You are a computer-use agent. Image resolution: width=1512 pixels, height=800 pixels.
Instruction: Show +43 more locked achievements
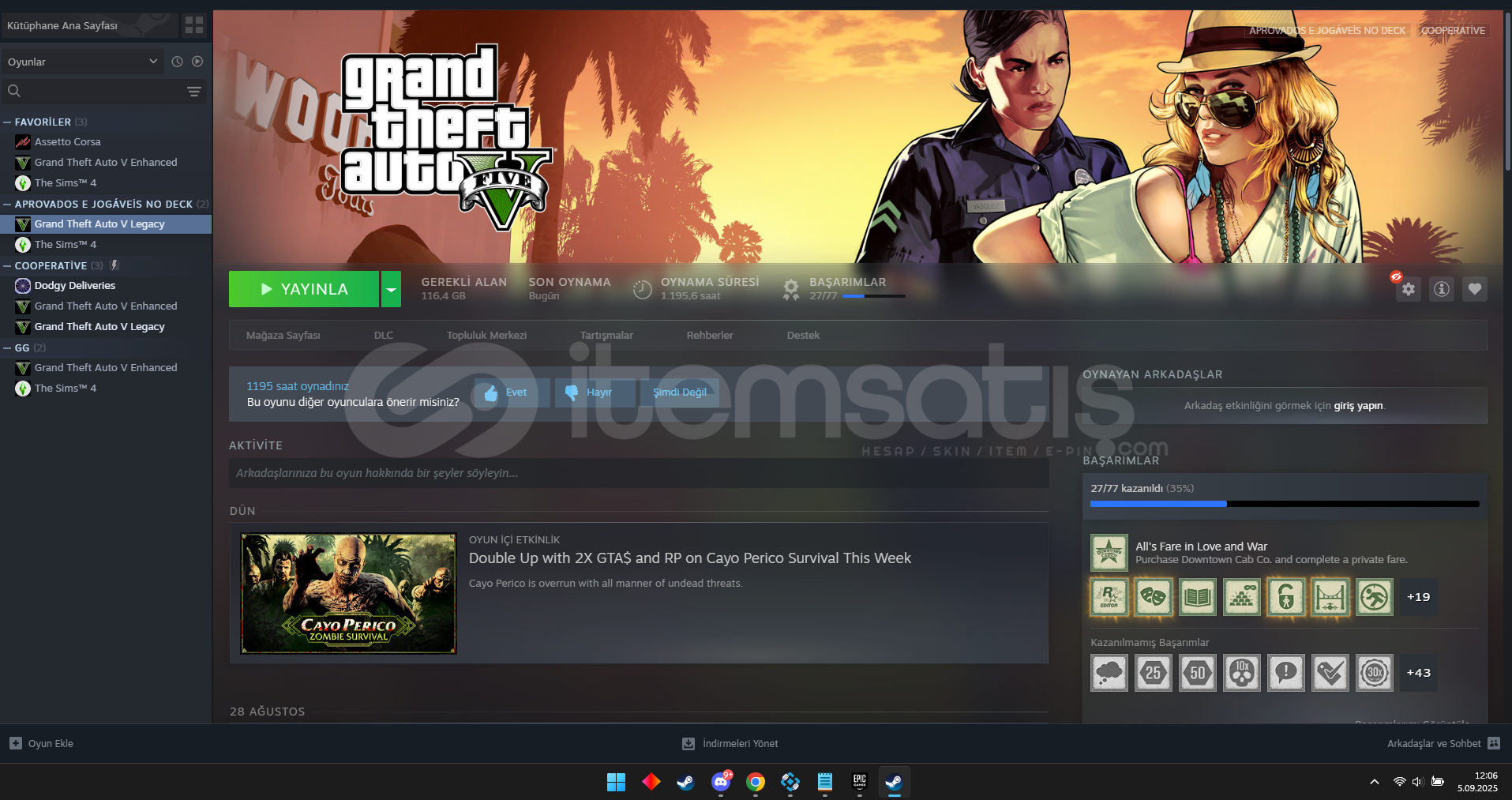pos(1419,673)
